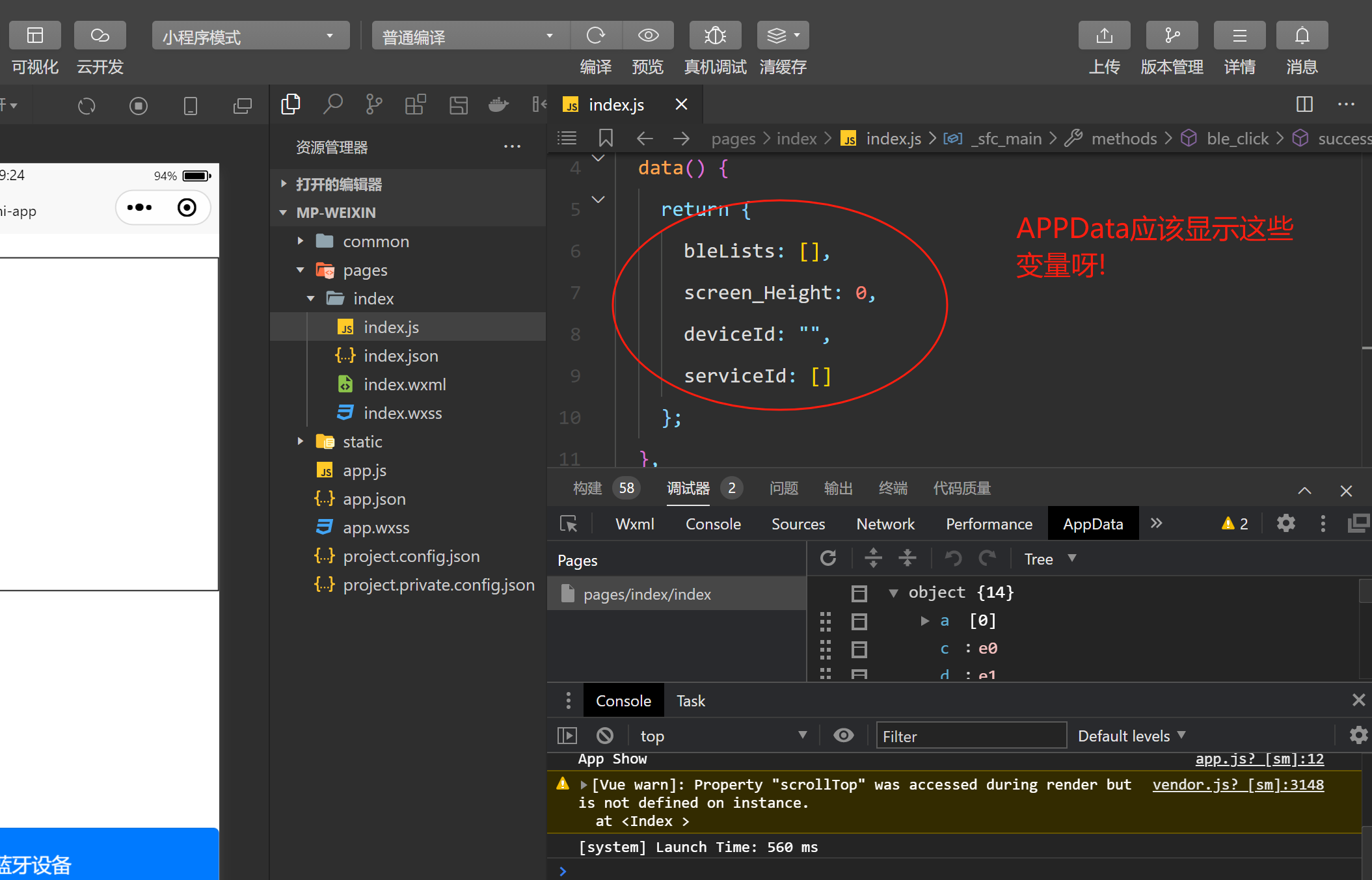Image resolution: width=1372 pixels, height=880 pixels.
Task: Switch to the Network tab
Action: [885, 524]
